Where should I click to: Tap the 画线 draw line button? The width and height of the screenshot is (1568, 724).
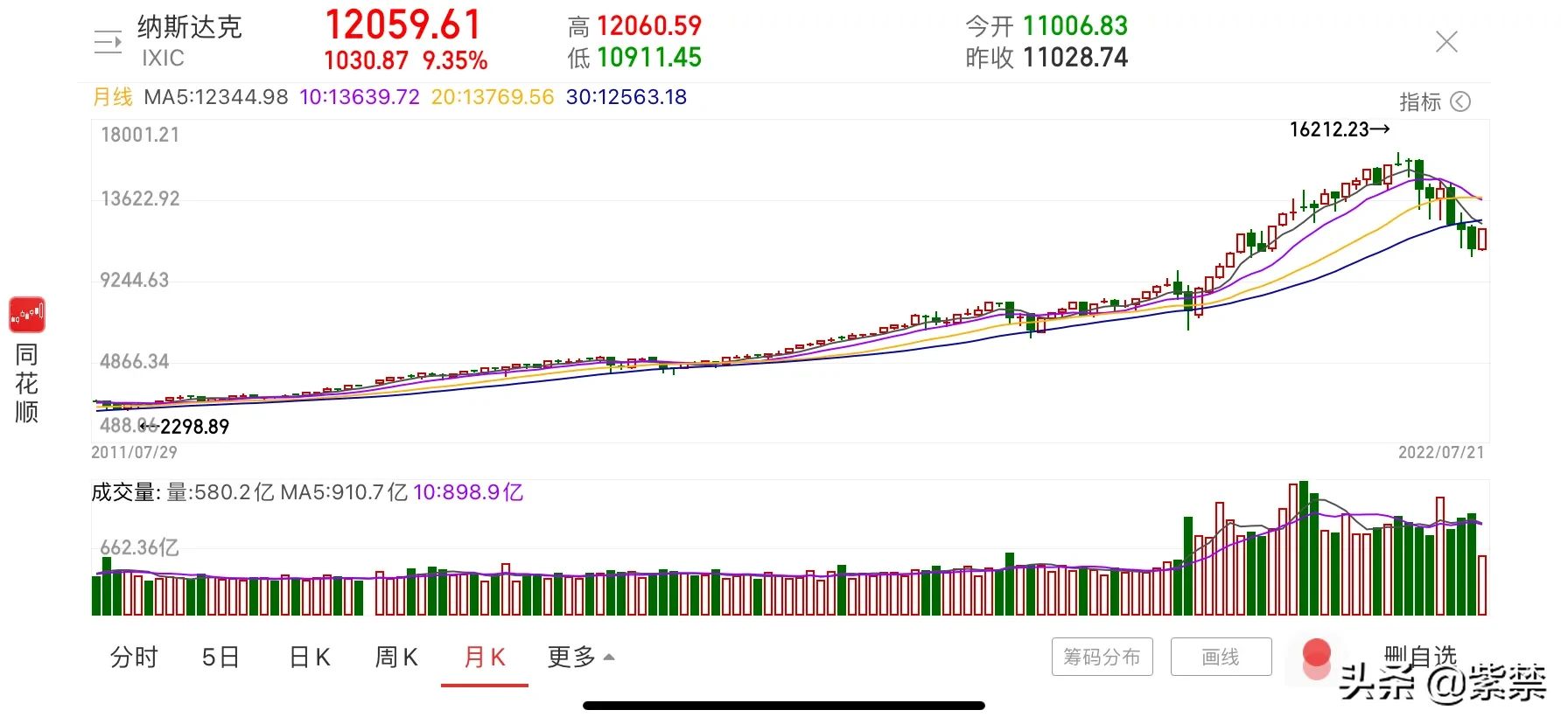[1221, 657]
